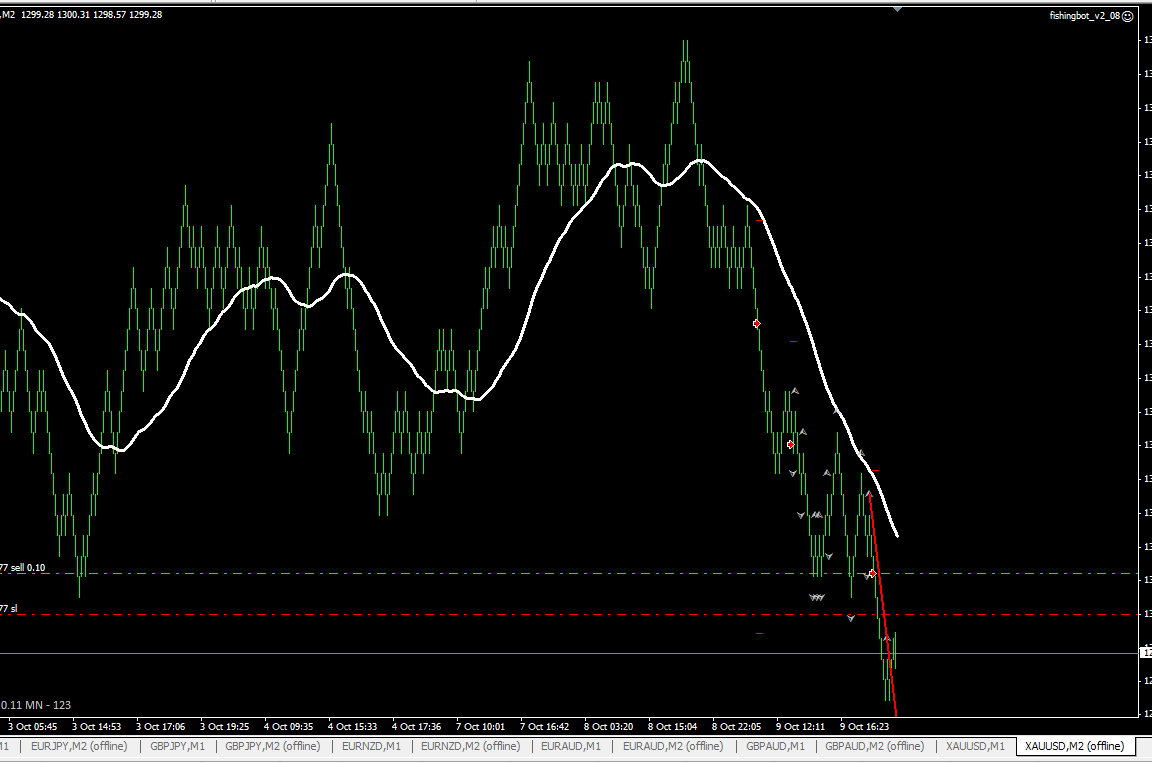Click the '4 Oct 15:33' time label

[352, 726]
